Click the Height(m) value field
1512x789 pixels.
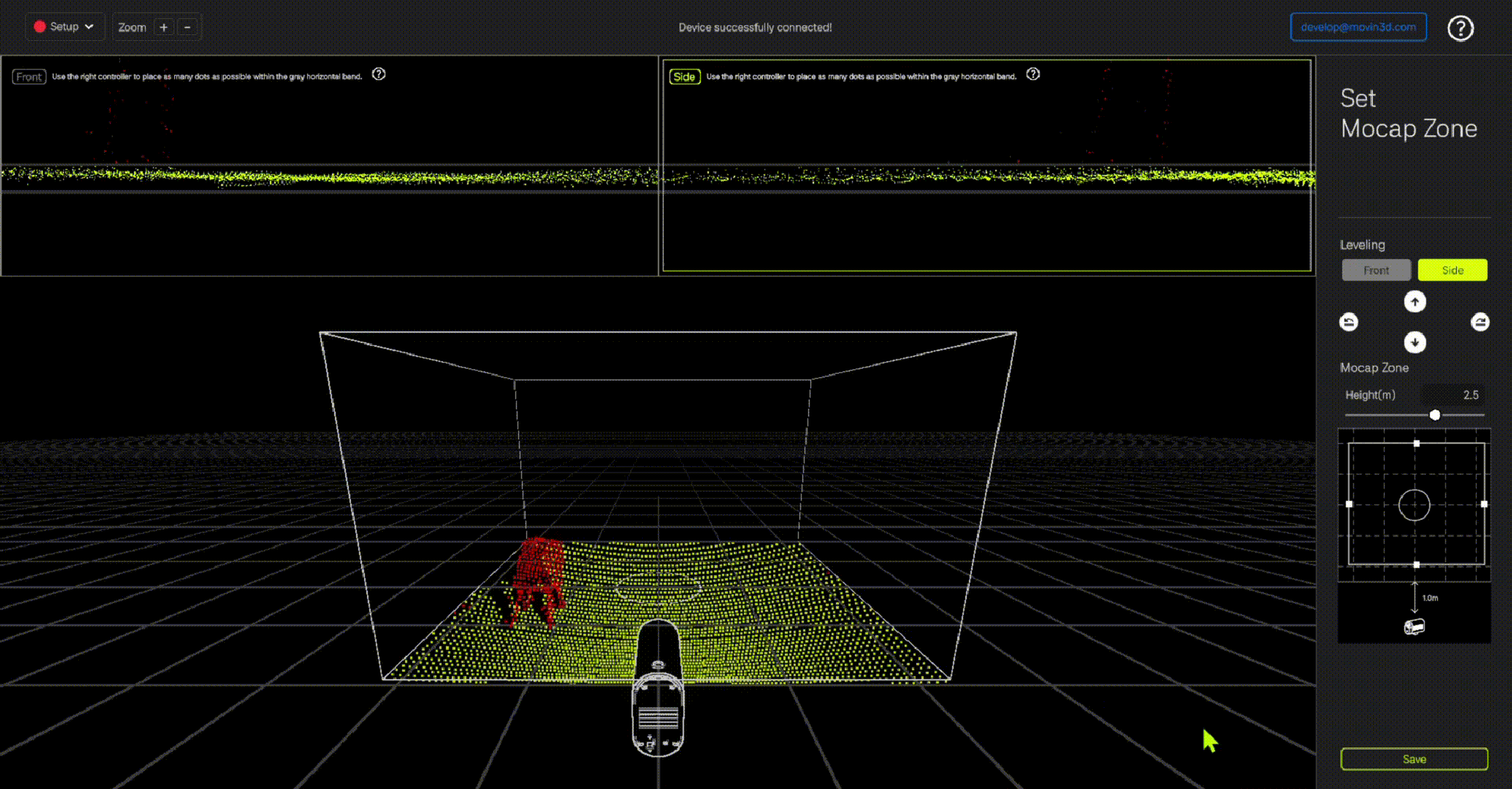pos(1470,395)
